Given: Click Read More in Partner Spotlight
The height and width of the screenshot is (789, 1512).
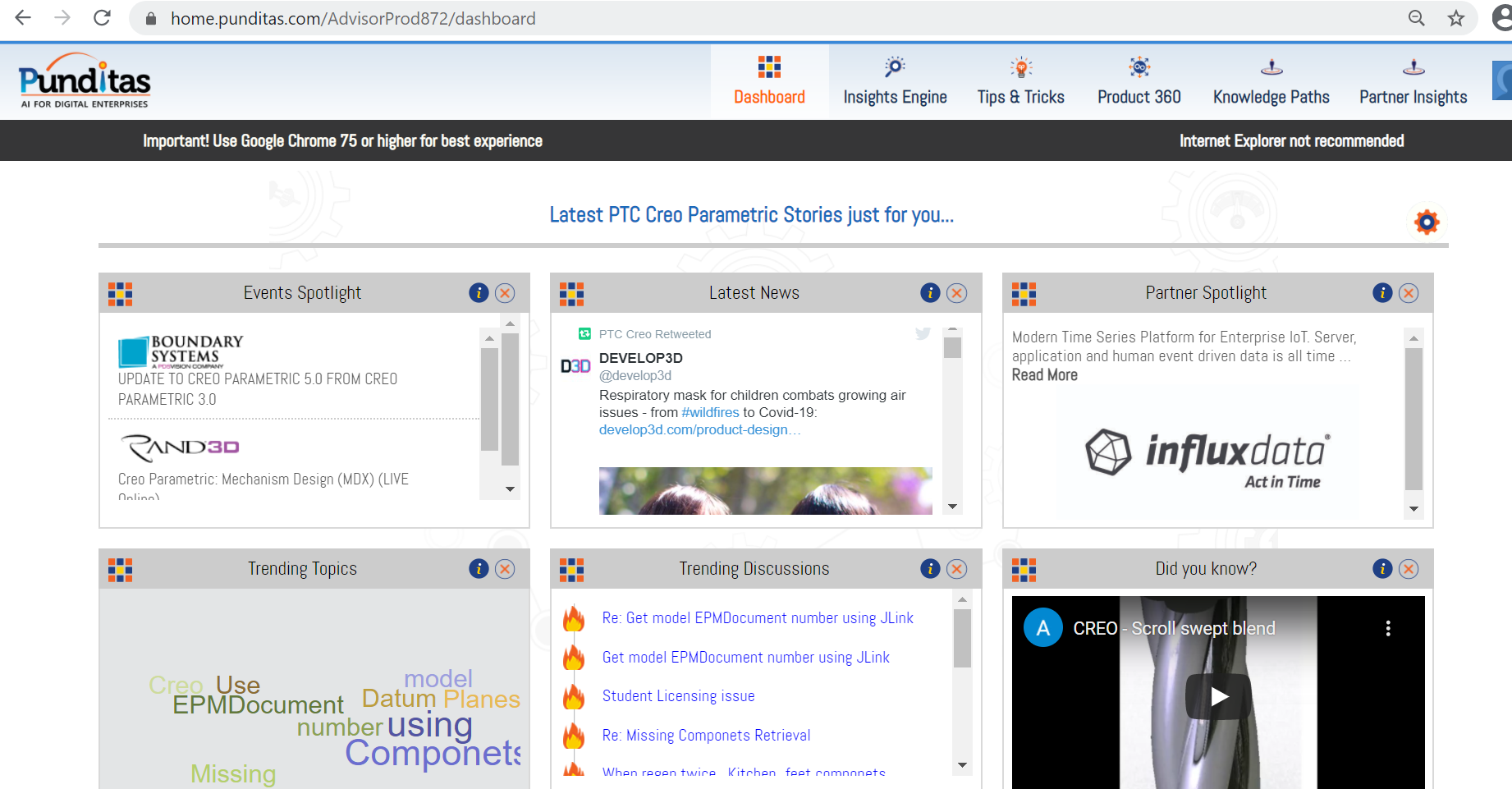Looking at the screenshot, I should (x=1044, y=375).
